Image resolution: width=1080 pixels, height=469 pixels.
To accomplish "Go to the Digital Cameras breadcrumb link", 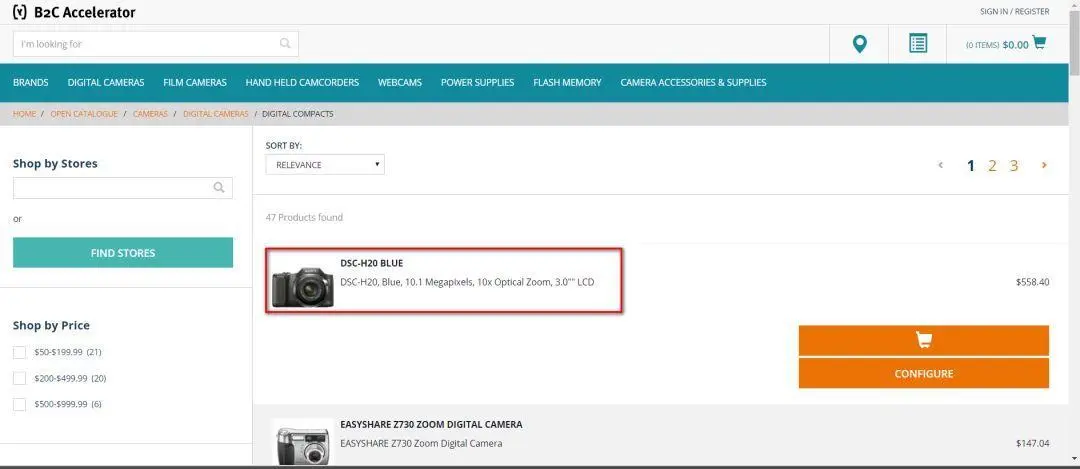I will coord(216,114).
